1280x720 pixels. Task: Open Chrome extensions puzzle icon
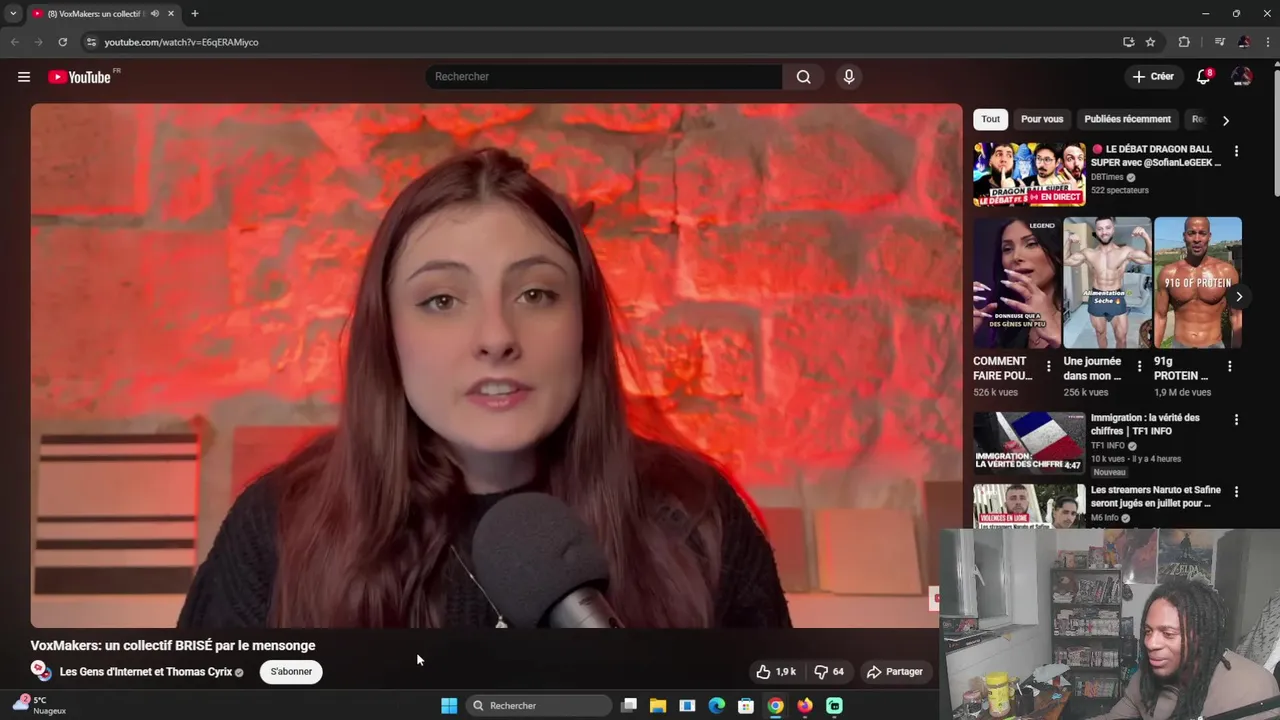[1184, 42]
